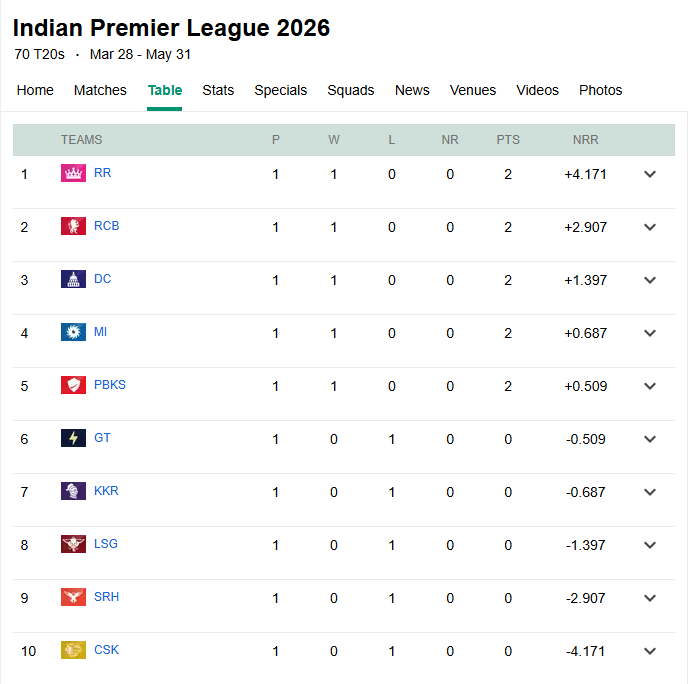Click the CSK team logo icon

pyautogui.click(x=73, y=650)
